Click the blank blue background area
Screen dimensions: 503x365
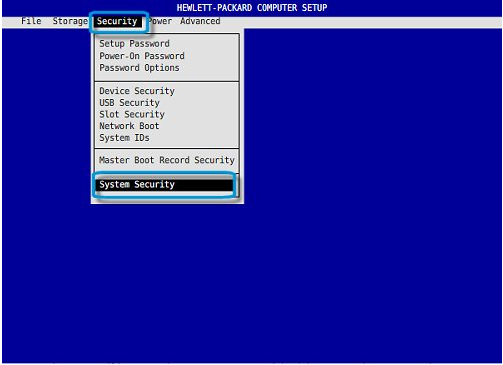pos(367,200)
